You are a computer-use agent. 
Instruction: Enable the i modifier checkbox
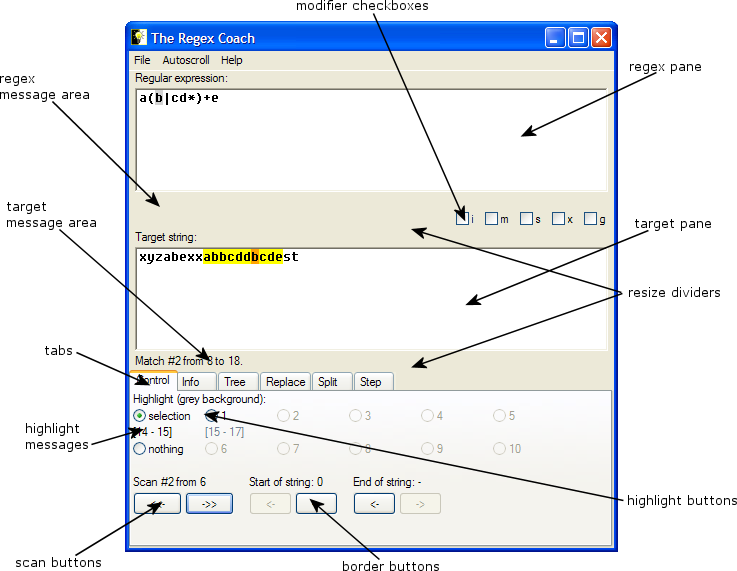(462, 219)
